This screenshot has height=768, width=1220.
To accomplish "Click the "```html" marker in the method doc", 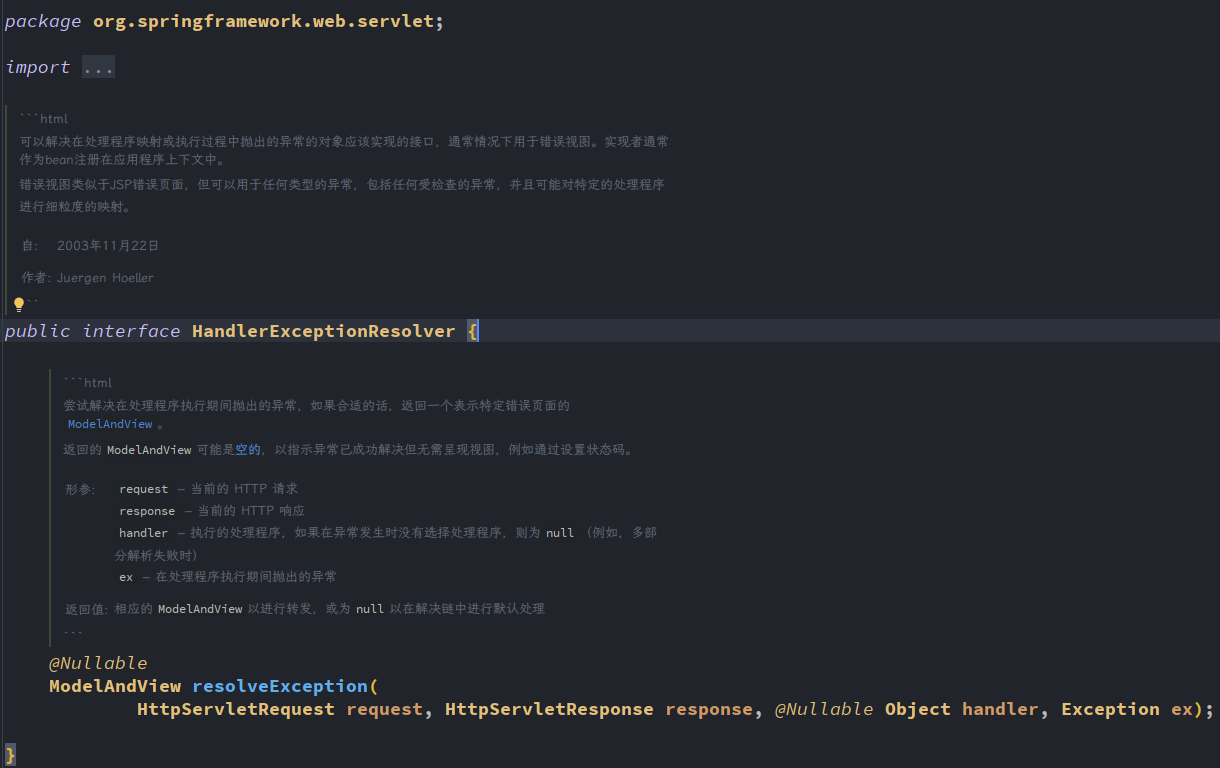I will (88, 383).
